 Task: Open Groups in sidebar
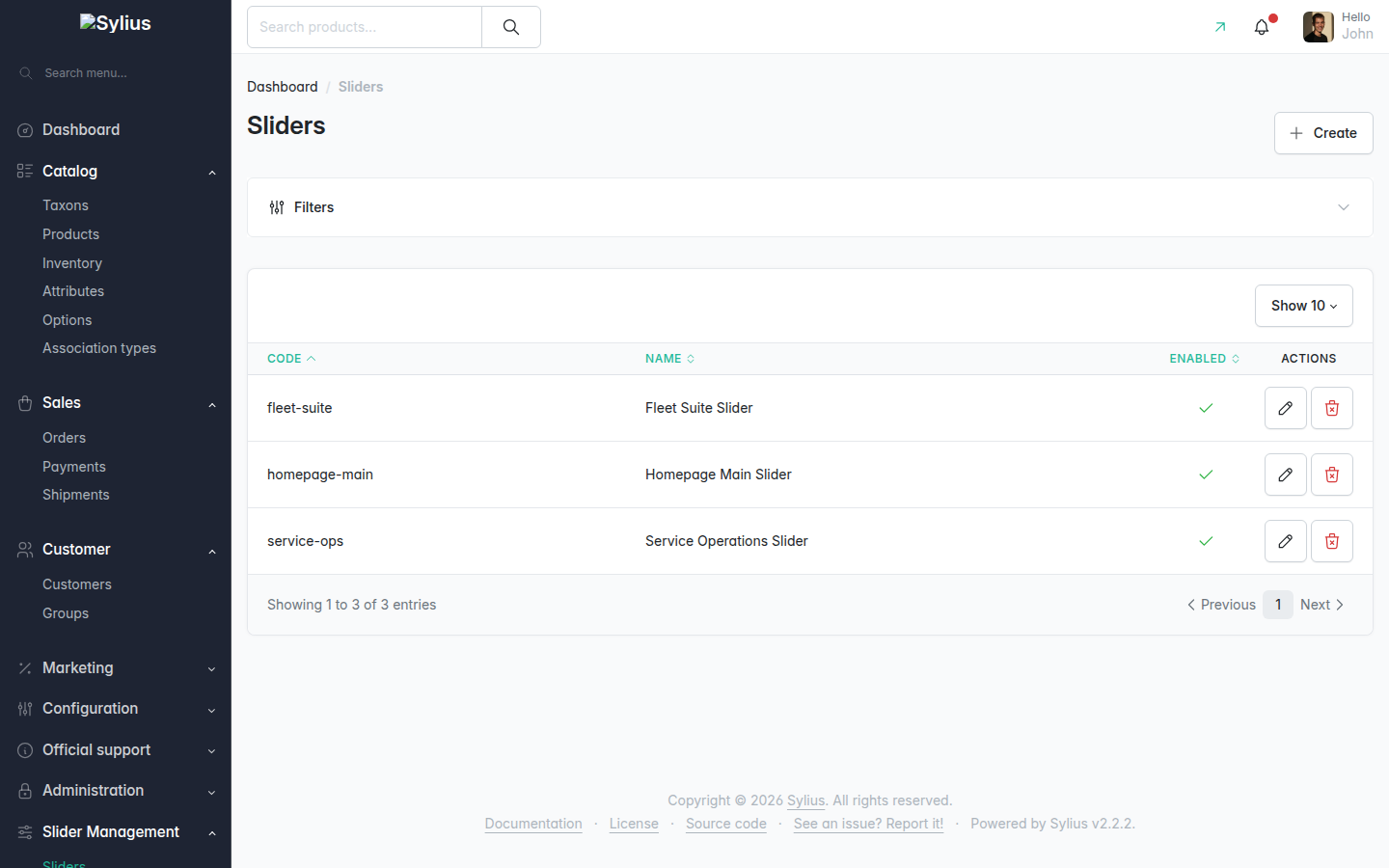click(x=66, y=613)
